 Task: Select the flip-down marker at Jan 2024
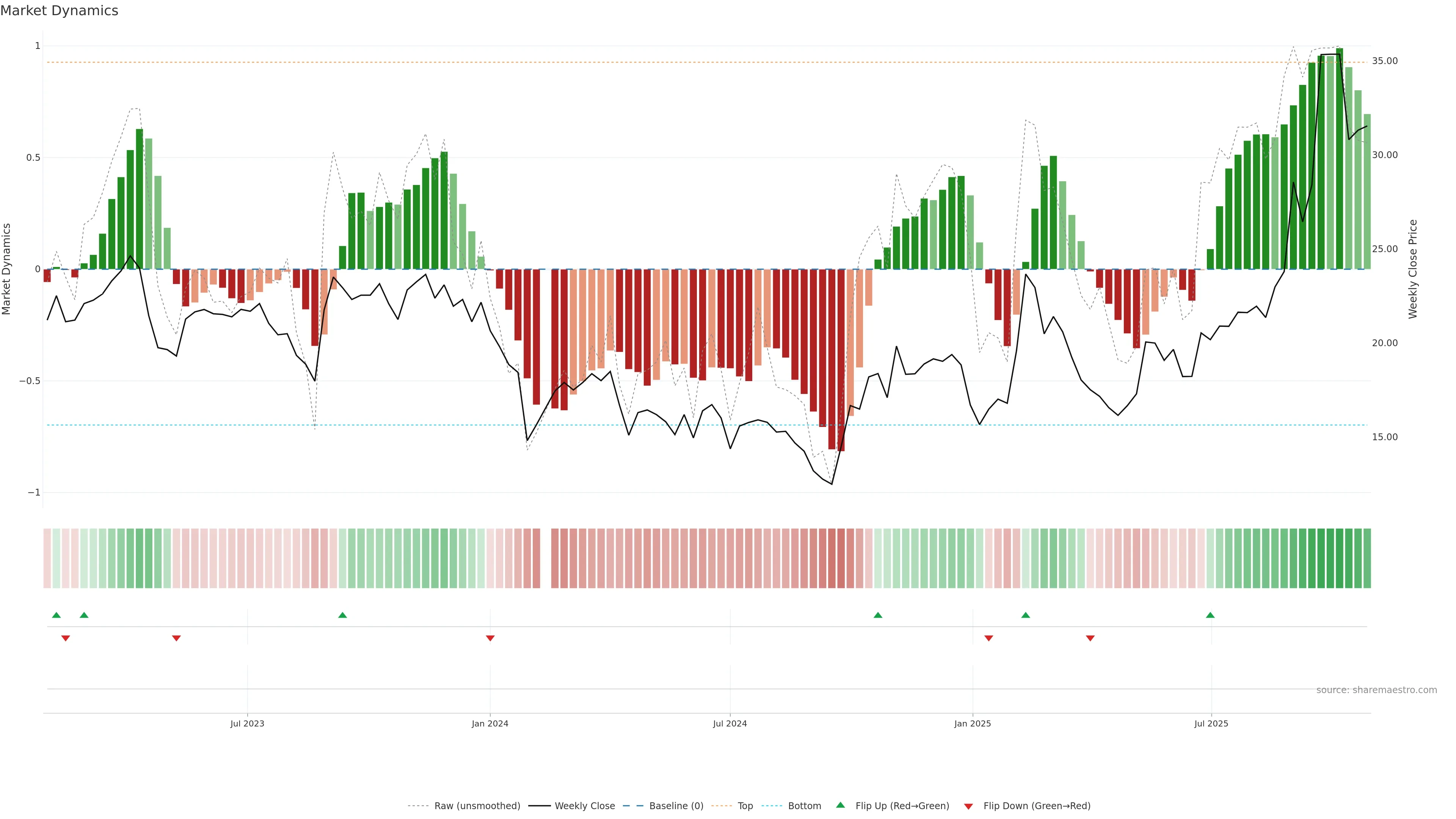coord(490,638)
